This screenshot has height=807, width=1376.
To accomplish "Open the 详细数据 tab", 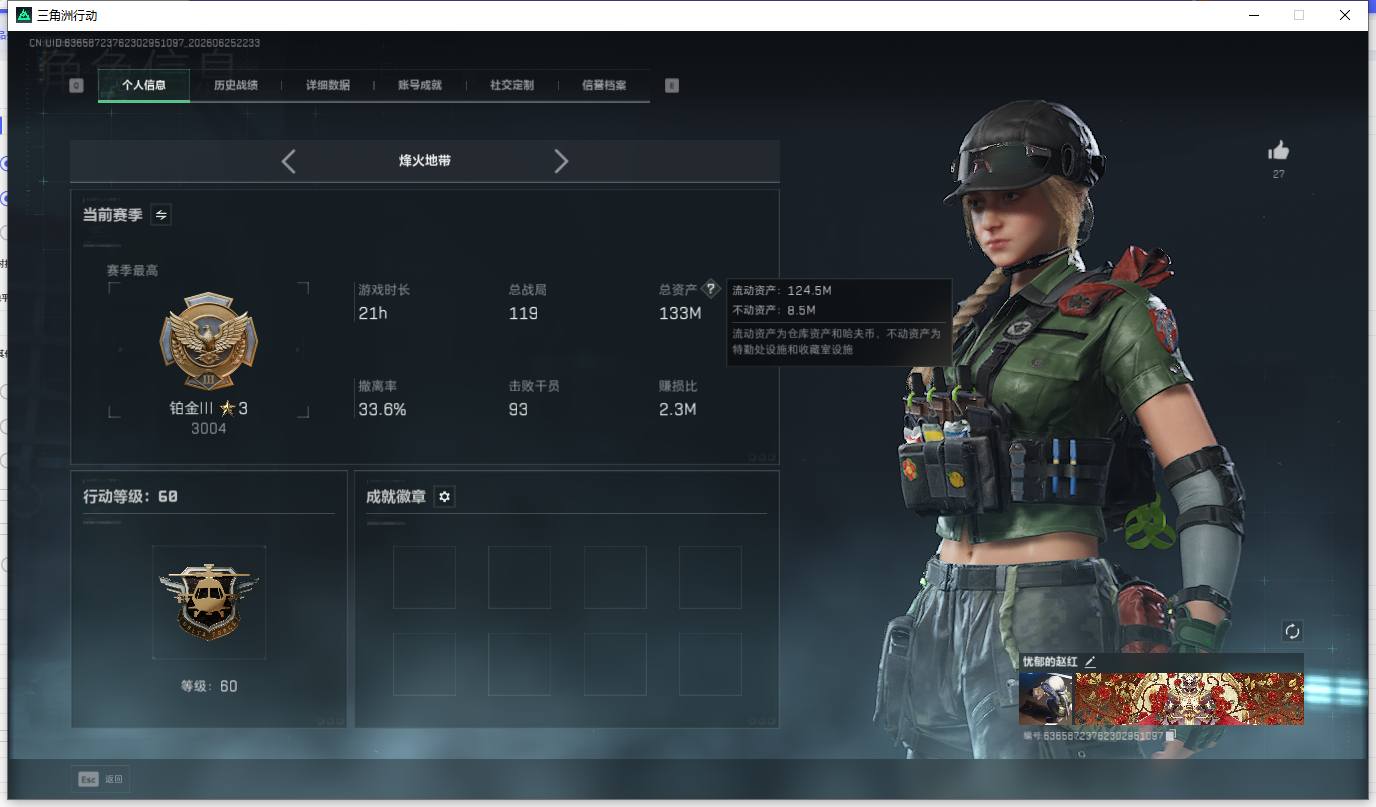I will point(328,85).
